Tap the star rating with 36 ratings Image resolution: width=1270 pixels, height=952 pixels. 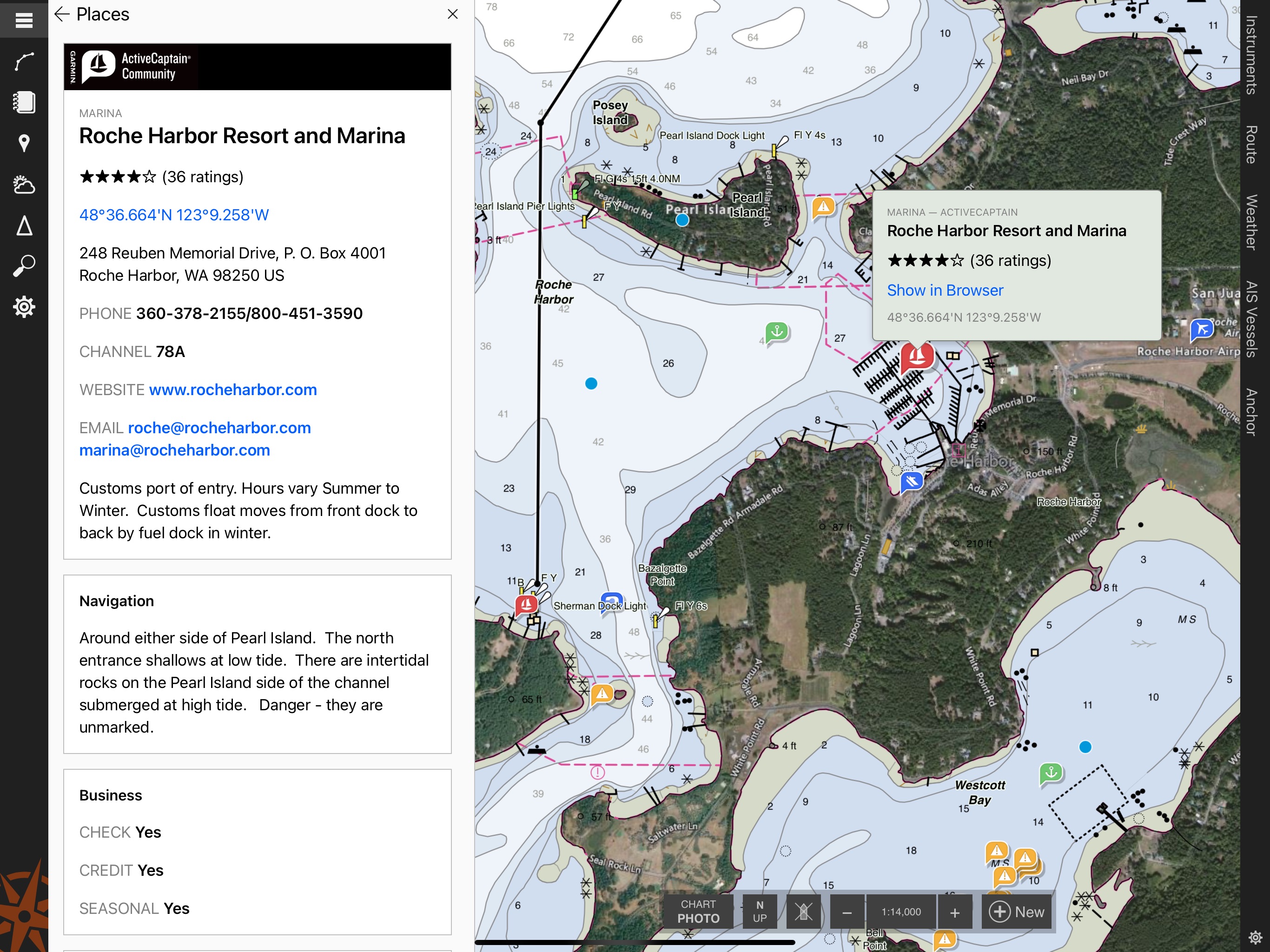(161, 177)
